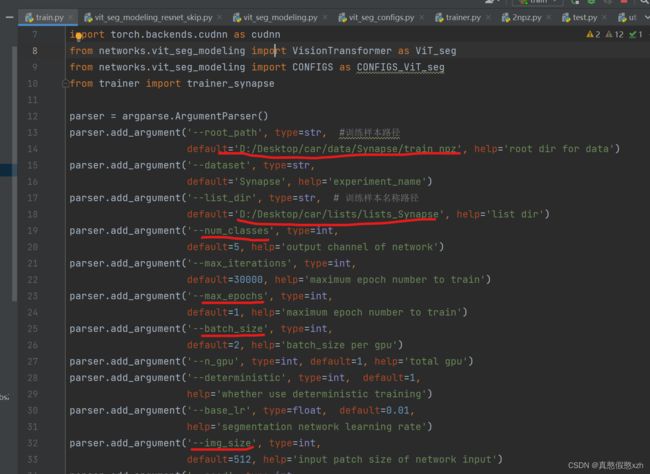The width and height of the screenshot is (650, 474).
Task: Click 'argparse.ArgumentParser()' on line 12
Action: [x=195, y=117]
